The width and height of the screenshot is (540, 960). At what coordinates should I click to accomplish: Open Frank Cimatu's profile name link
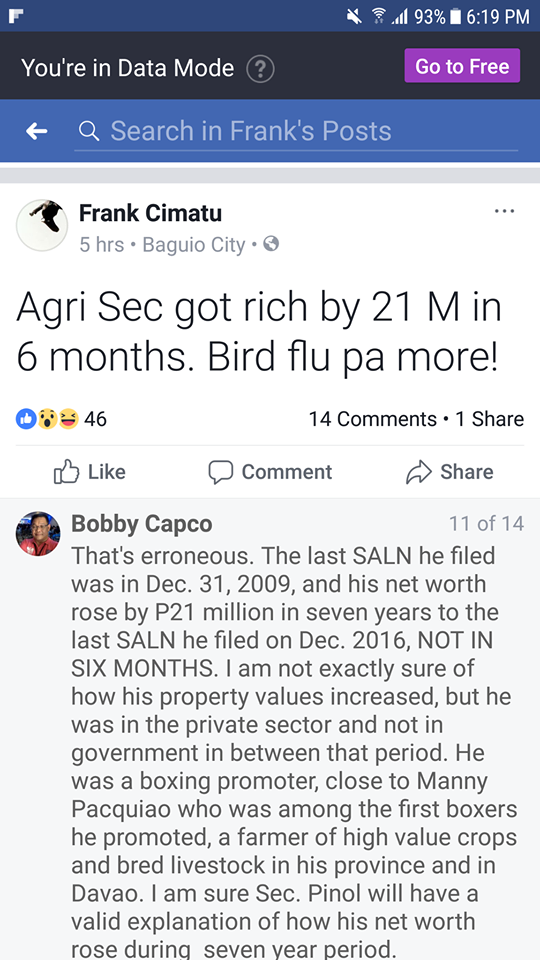coord(150,213)
